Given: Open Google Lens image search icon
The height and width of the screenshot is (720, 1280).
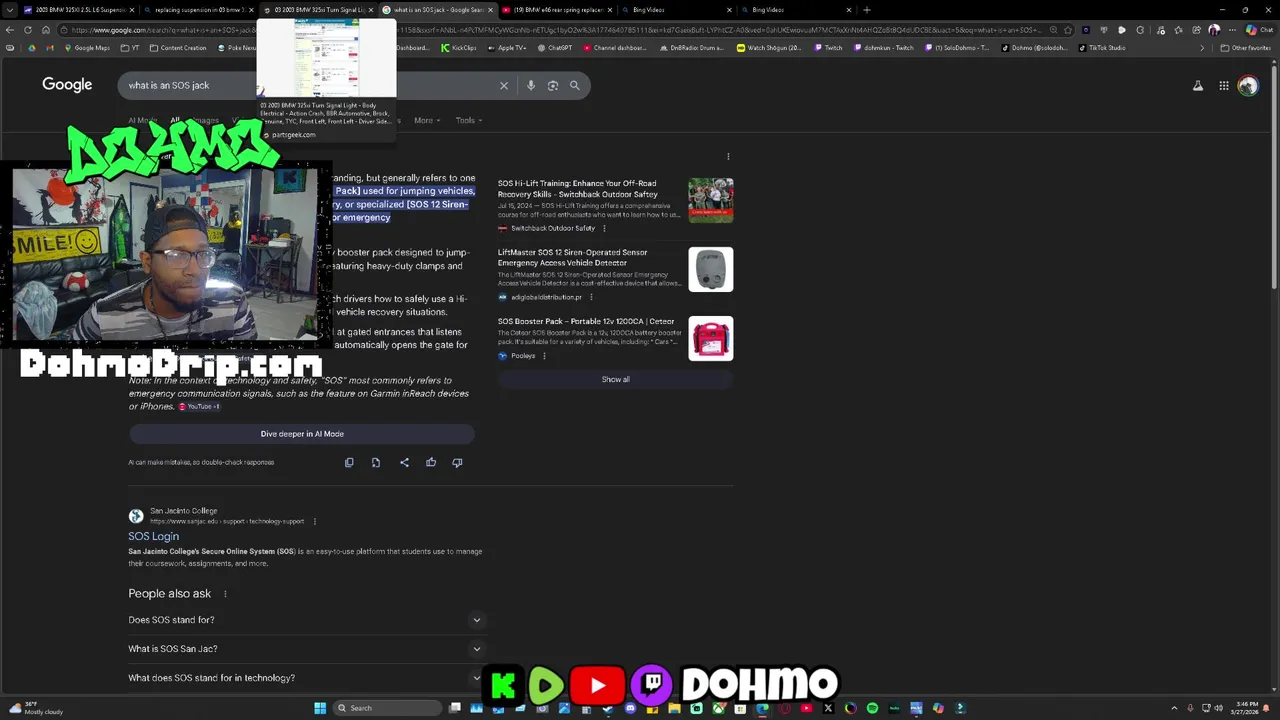Looking at the screenshot, I should [x=553, y=85].
